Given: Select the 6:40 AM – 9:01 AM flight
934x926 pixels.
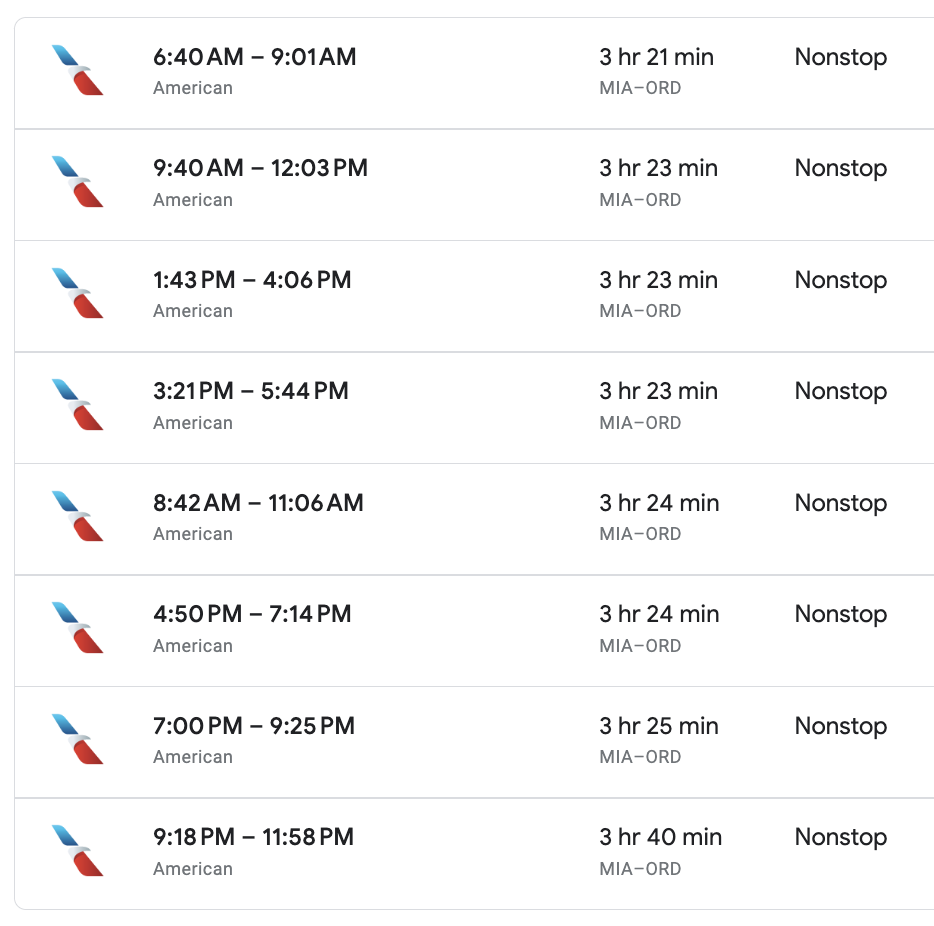Looking at the screenshot, I should (474, 73).
